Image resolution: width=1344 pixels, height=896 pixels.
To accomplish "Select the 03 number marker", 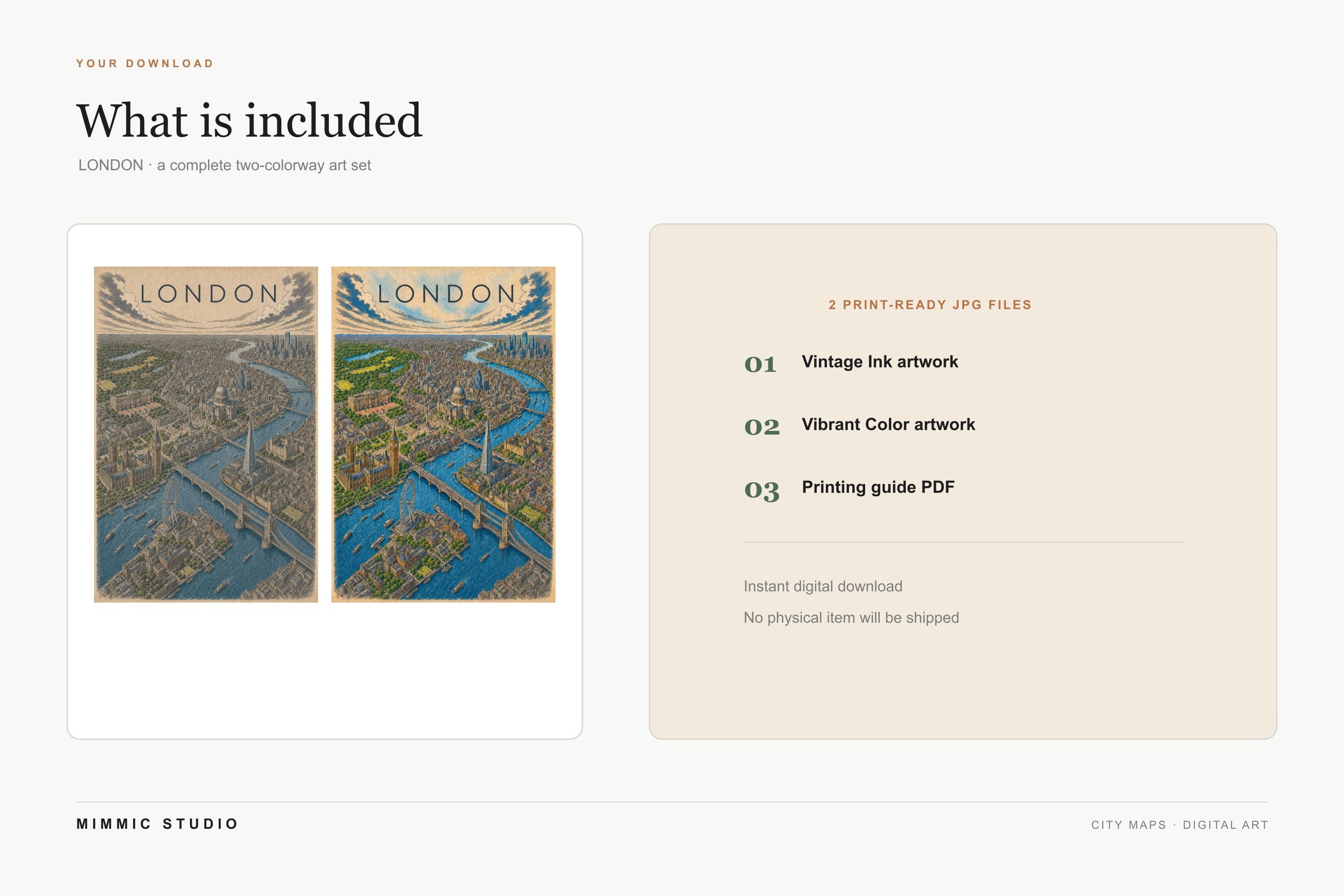I will pyautogui.click(x=762, y=490).
